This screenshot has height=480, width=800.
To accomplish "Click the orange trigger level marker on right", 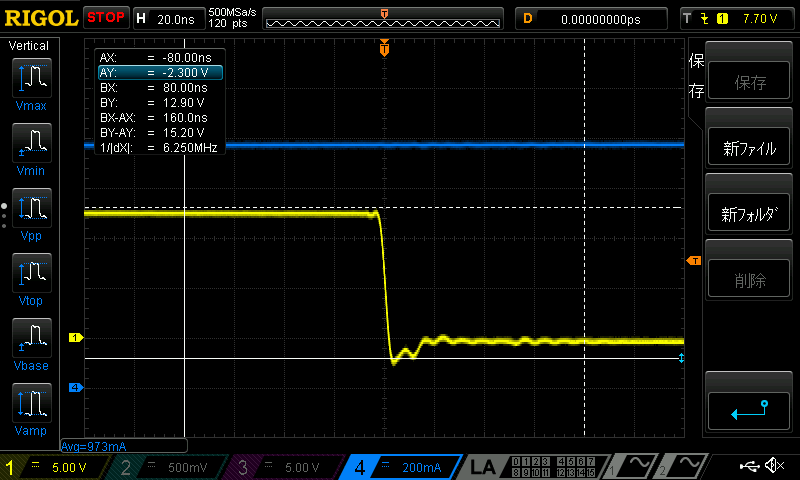I will (x=694, y=261).
